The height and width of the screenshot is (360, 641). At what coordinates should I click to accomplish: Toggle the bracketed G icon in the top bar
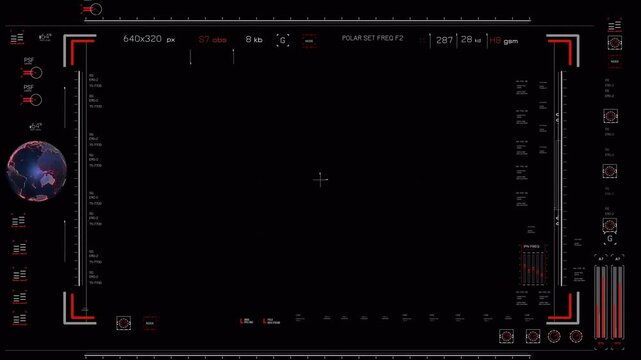pyautogui.click(x=282, y=40)
